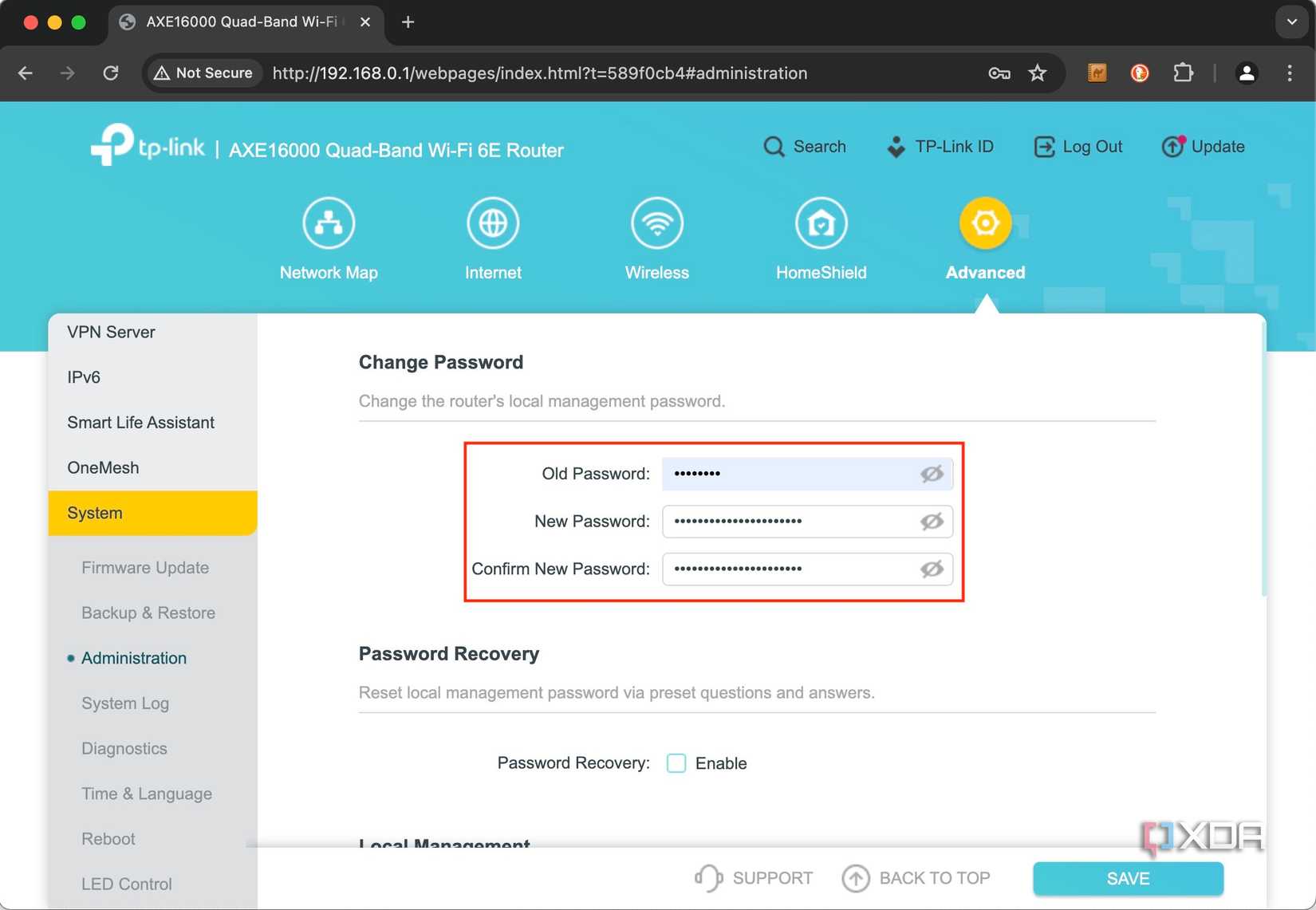Enable Password Recovery

(676, 762)
